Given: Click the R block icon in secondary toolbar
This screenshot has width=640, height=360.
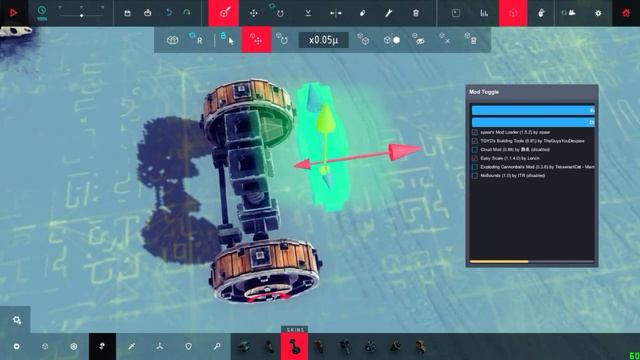Looking at the screenshot, I should tap(196, 39).
